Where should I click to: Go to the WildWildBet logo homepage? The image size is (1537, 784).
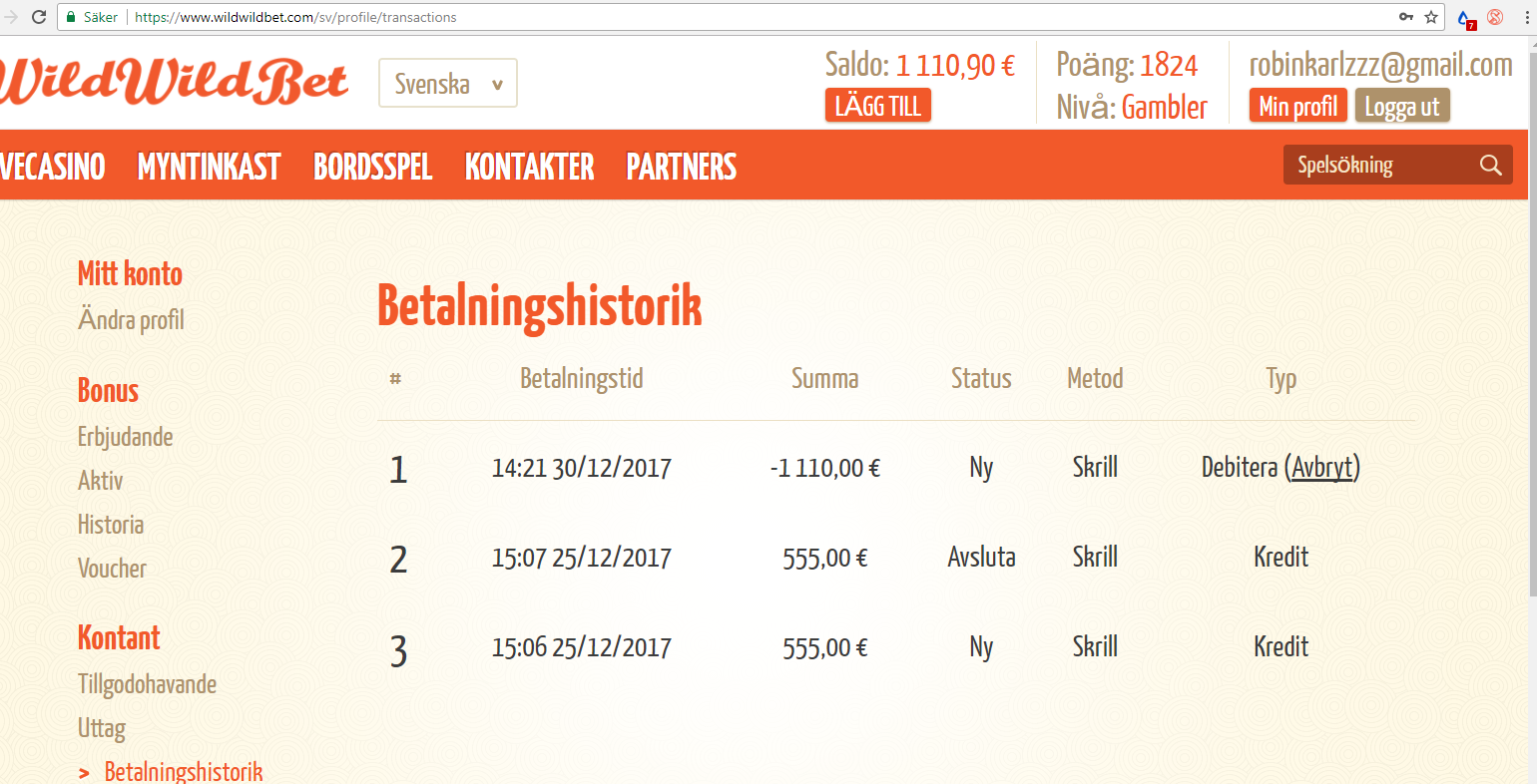click(173, 82)
